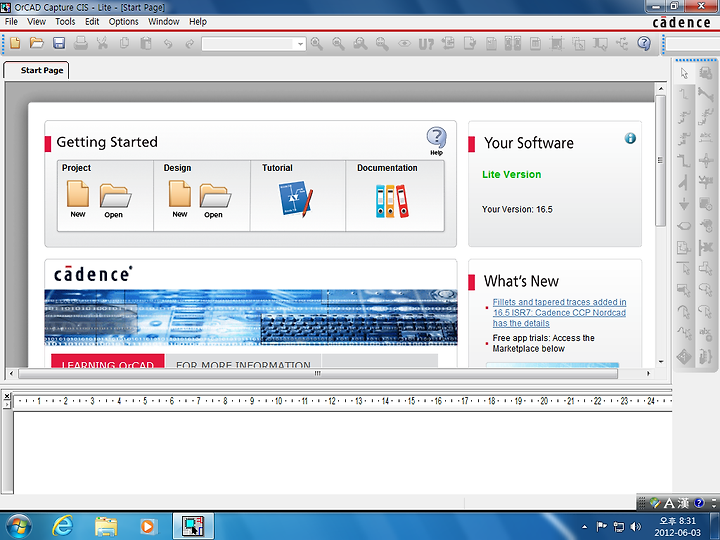This screenshot has height=540, width=720.
Task: Click the vertical scrollbar down arrow
Action: coord(661,361)
